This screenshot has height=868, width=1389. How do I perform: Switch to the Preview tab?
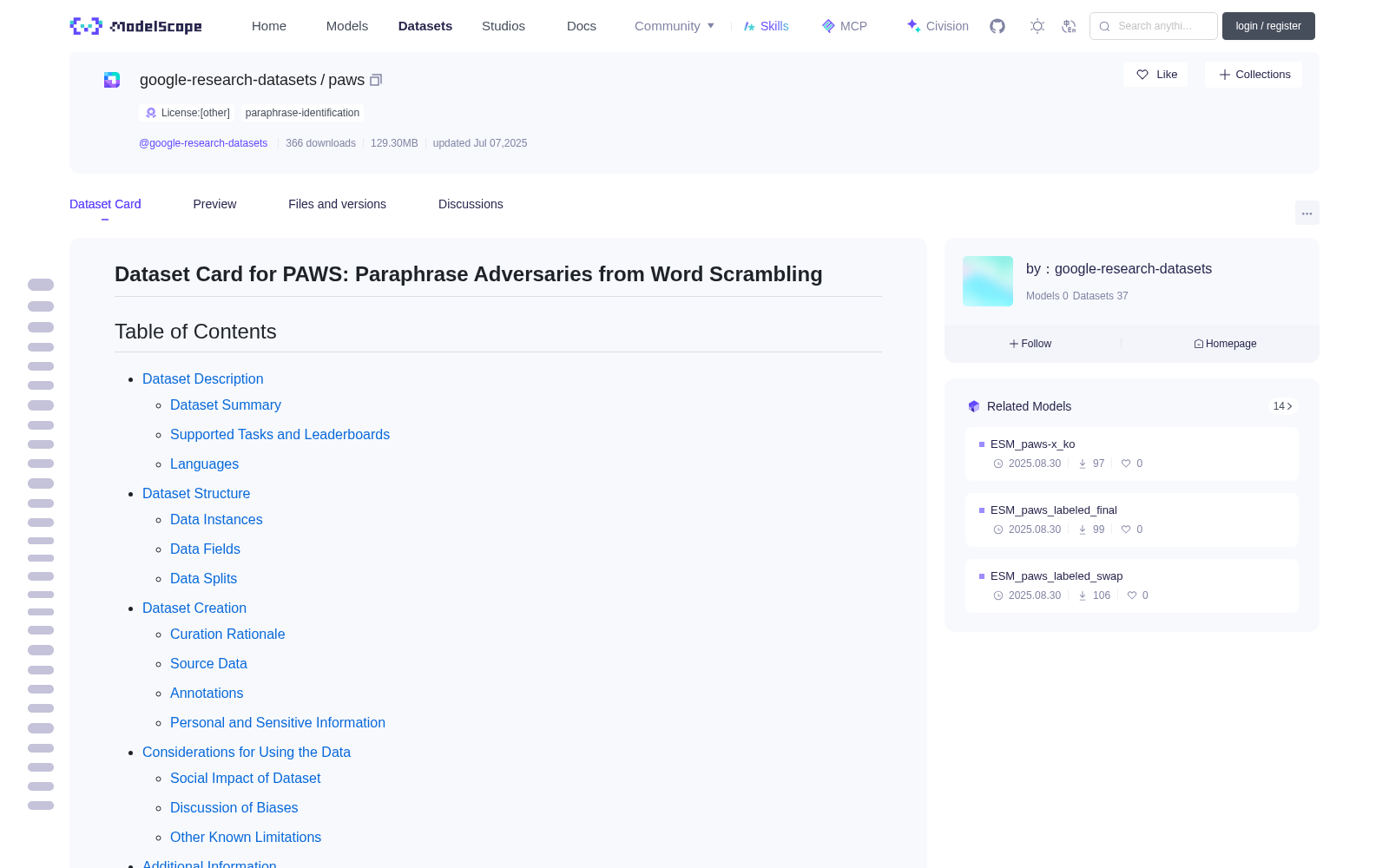(214, 204)
